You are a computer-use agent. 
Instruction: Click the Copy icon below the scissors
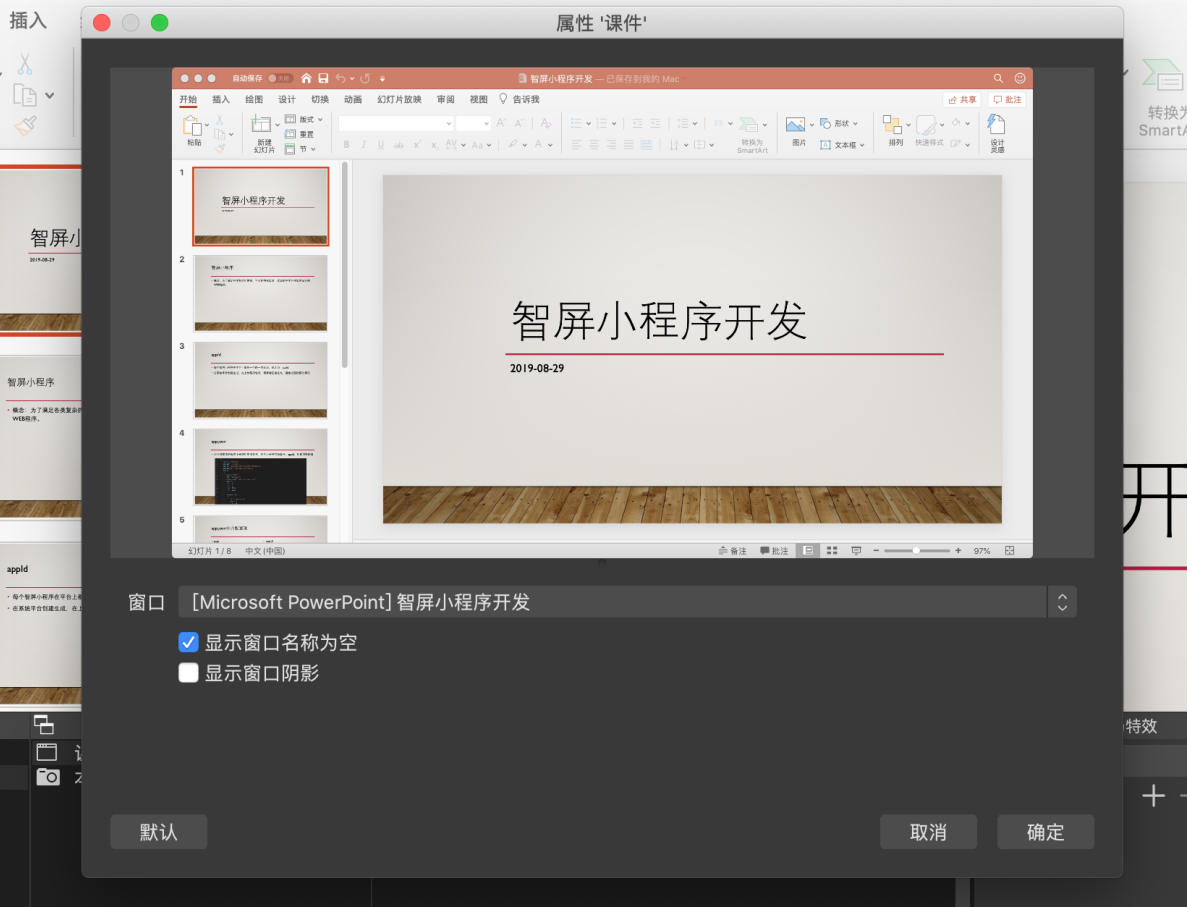[25, 95]
